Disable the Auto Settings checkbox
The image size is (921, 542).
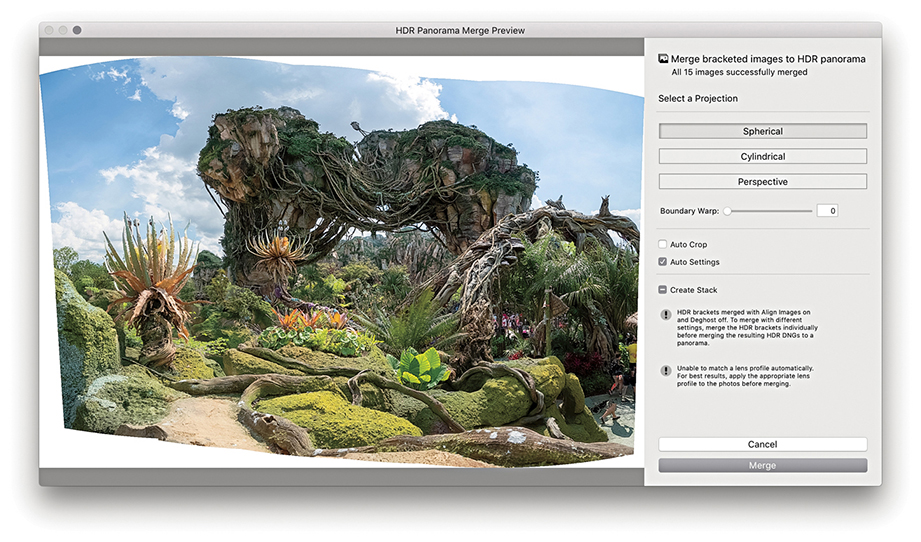click(x=663, y=262)
